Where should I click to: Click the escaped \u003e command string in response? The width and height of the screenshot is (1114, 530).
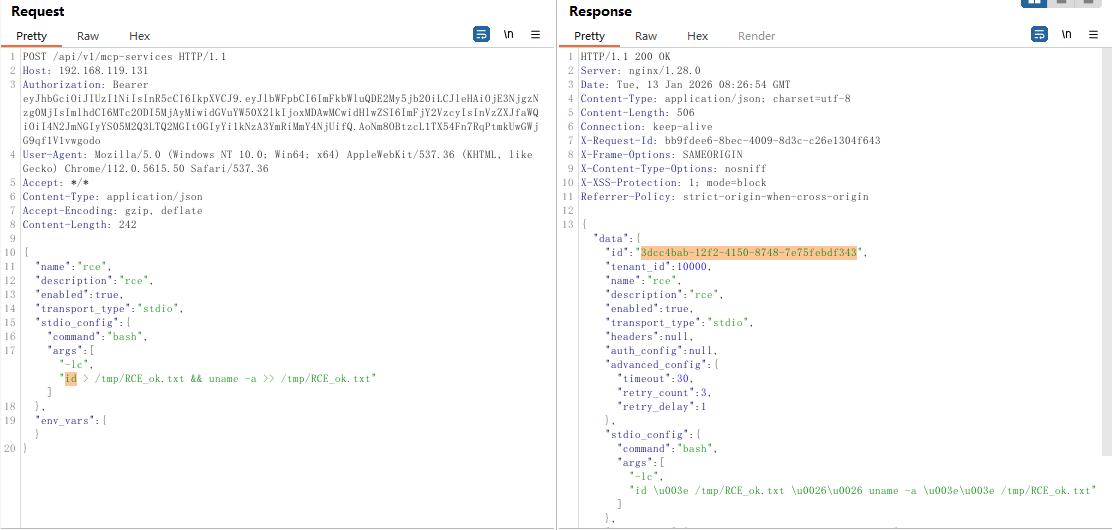(862, 491)
